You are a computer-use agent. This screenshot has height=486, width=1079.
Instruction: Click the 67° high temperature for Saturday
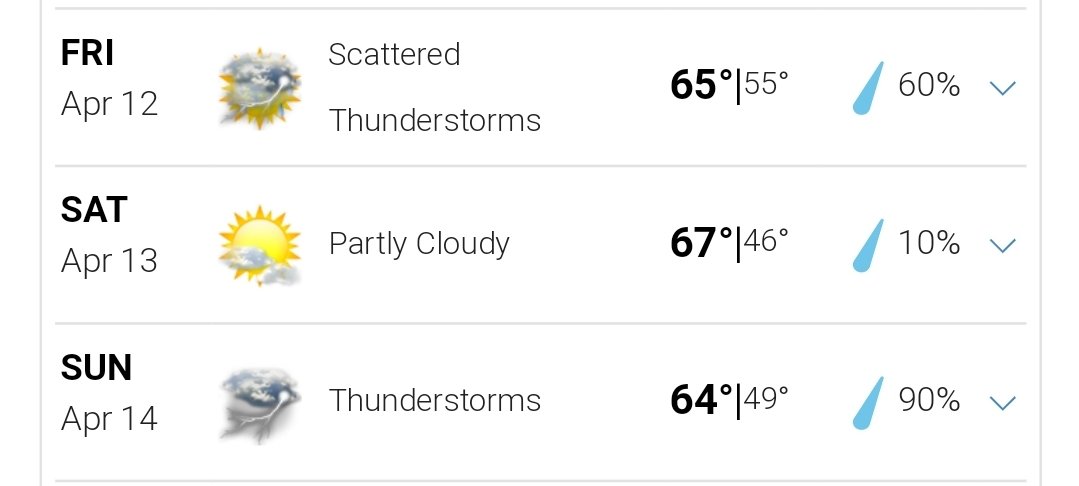[x=702, y=244]
